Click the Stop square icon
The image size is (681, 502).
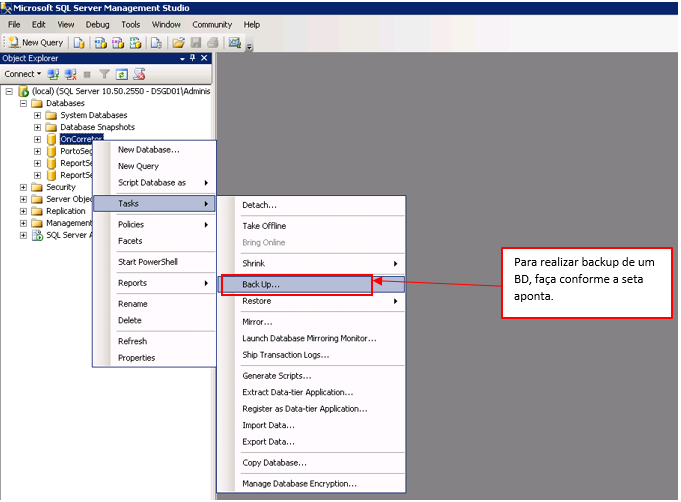click(87, 75)
